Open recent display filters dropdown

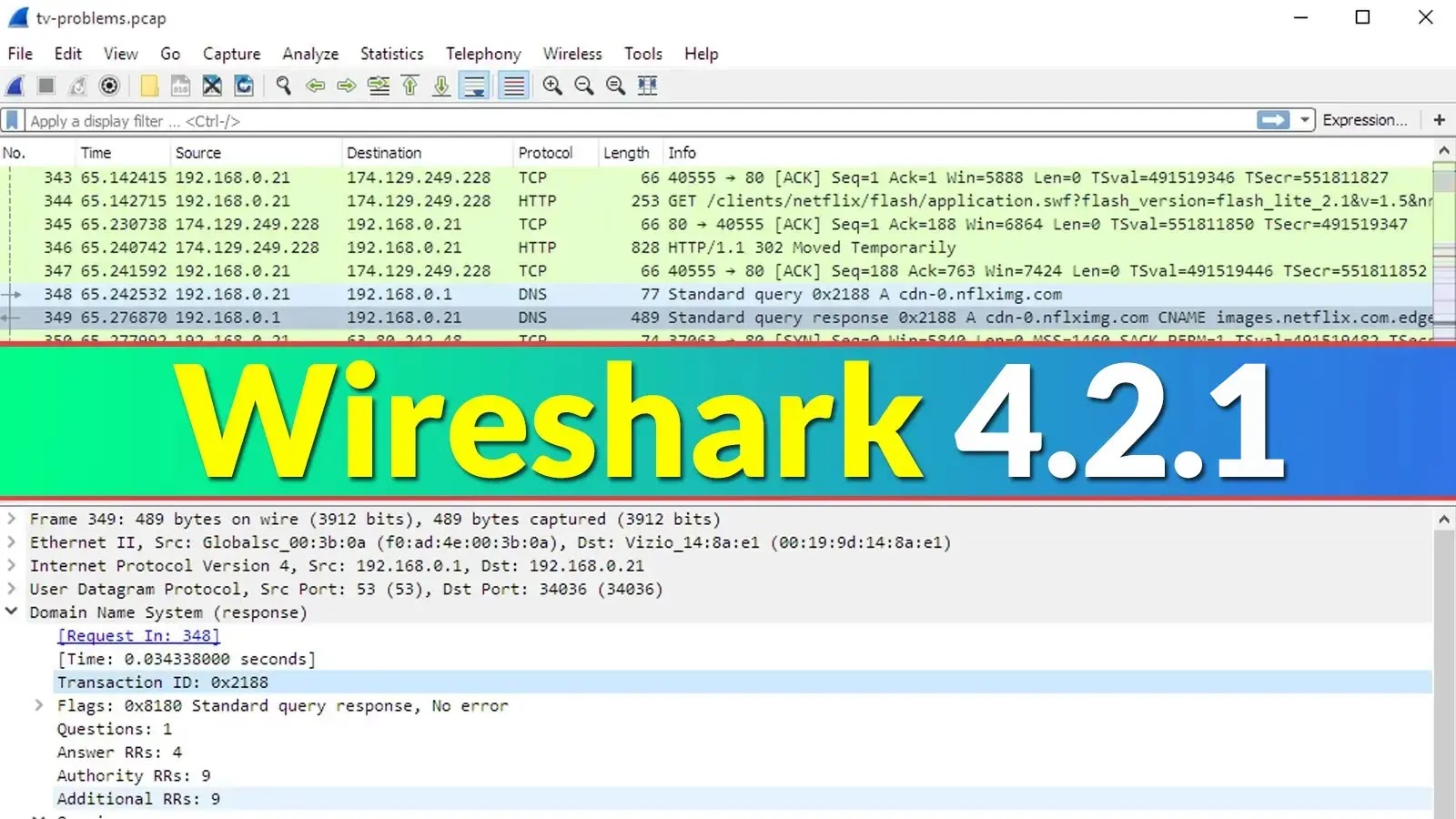(x=1305, y=120)
